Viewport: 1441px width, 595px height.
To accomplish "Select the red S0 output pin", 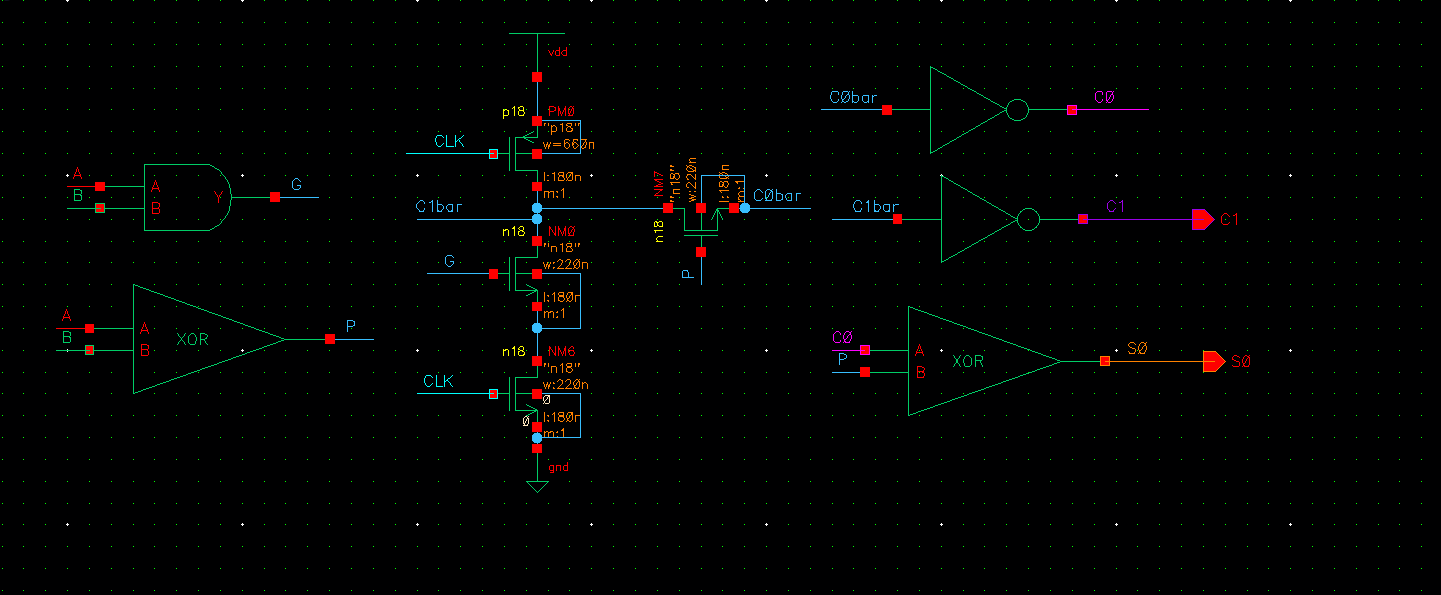I will click(x=1213, y=361).
